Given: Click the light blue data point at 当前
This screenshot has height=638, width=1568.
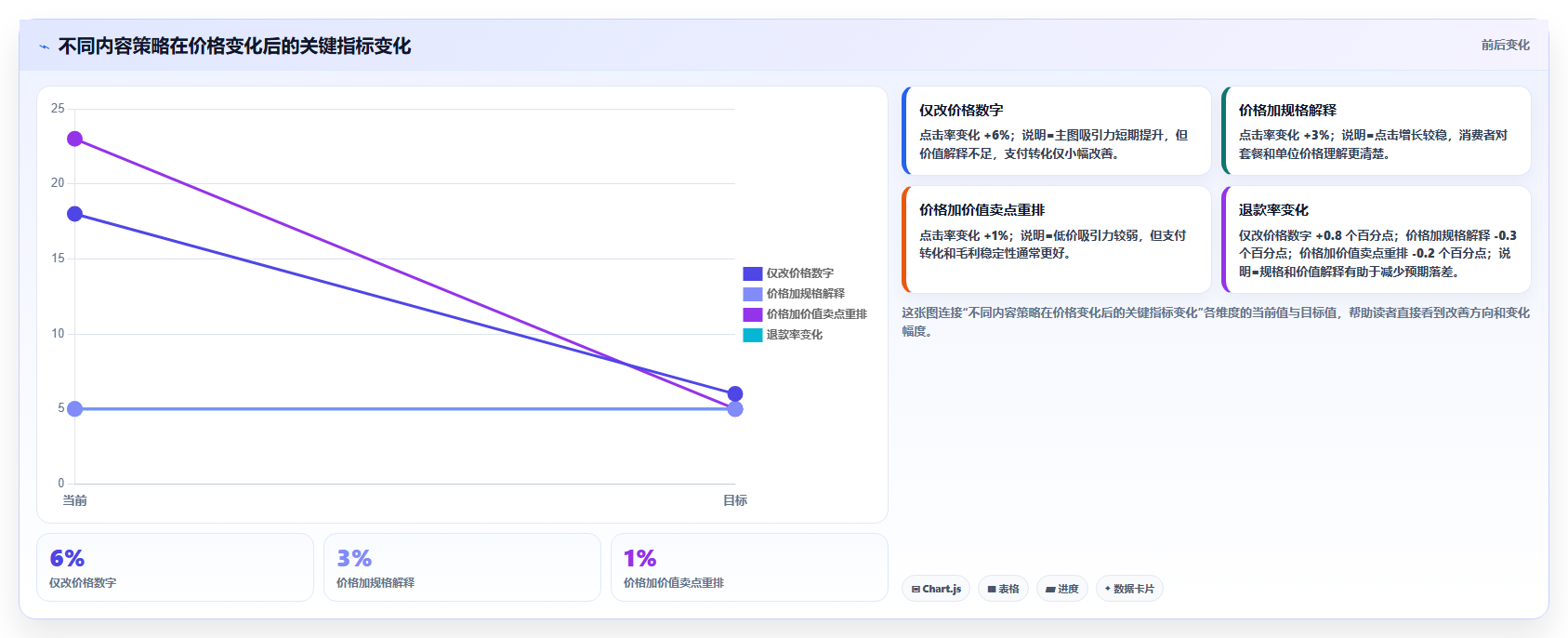Looking at the screenshot, I should pos(75,409).
